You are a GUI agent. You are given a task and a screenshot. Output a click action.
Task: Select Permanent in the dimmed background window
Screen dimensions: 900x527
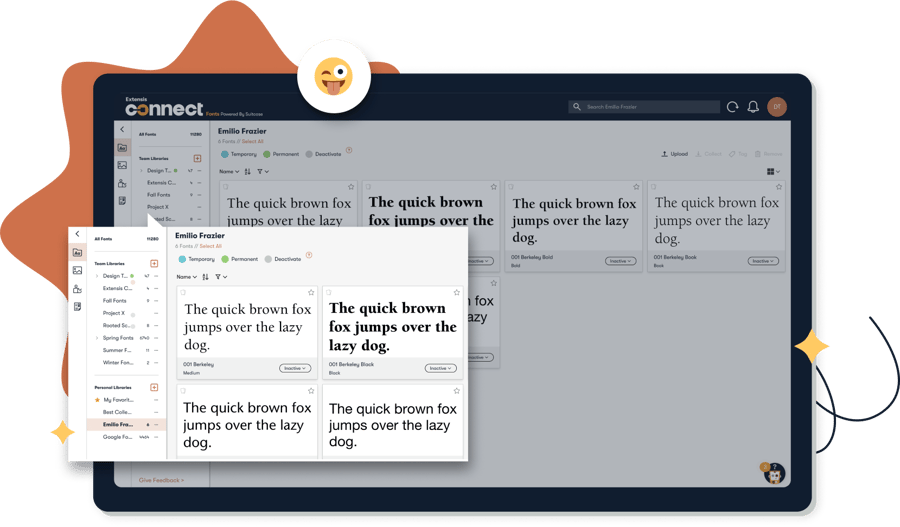pyautogui.click(x=281, y=154)
